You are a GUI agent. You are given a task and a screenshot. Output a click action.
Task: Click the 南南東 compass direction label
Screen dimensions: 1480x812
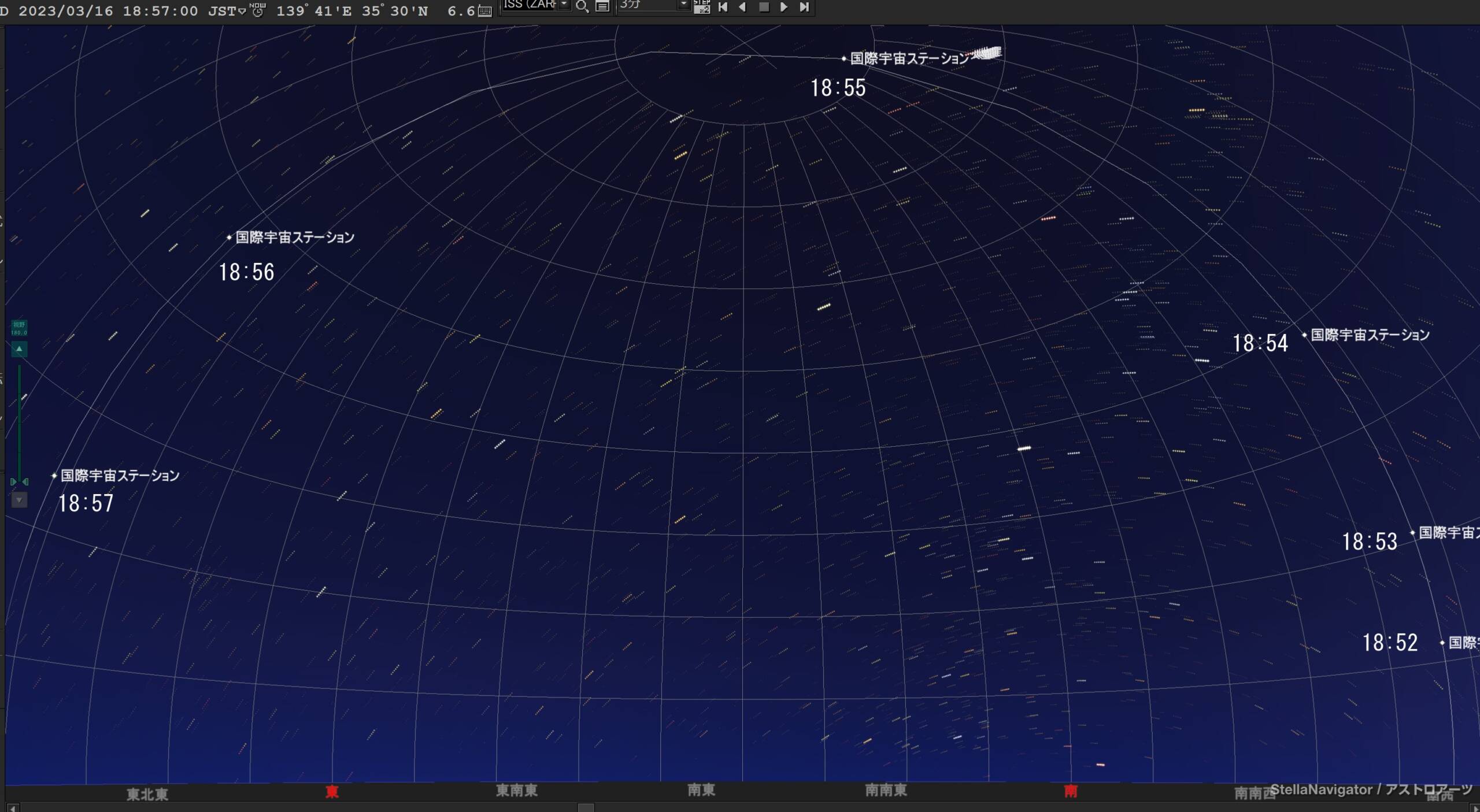[886, 790]
